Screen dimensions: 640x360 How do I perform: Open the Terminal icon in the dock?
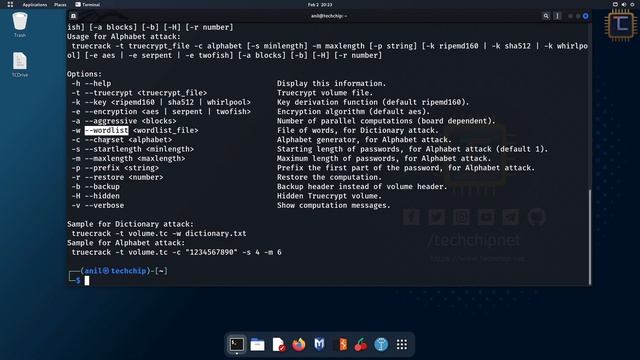[237, 344]
